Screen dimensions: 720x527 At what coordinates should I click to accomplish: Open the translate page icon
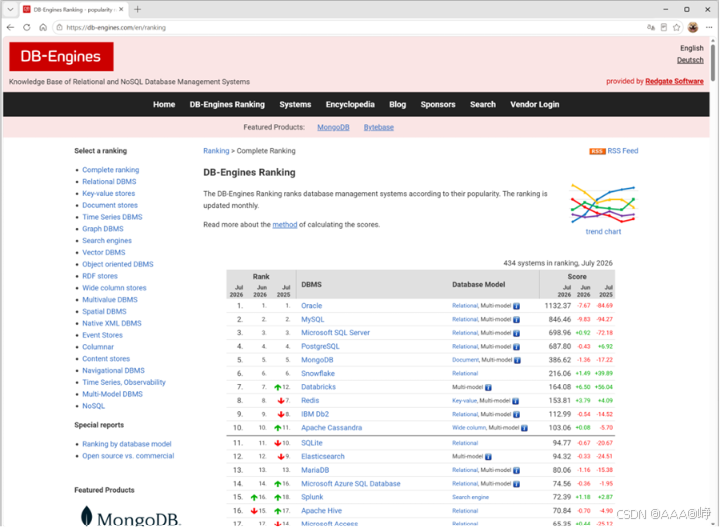pos(651,28)
